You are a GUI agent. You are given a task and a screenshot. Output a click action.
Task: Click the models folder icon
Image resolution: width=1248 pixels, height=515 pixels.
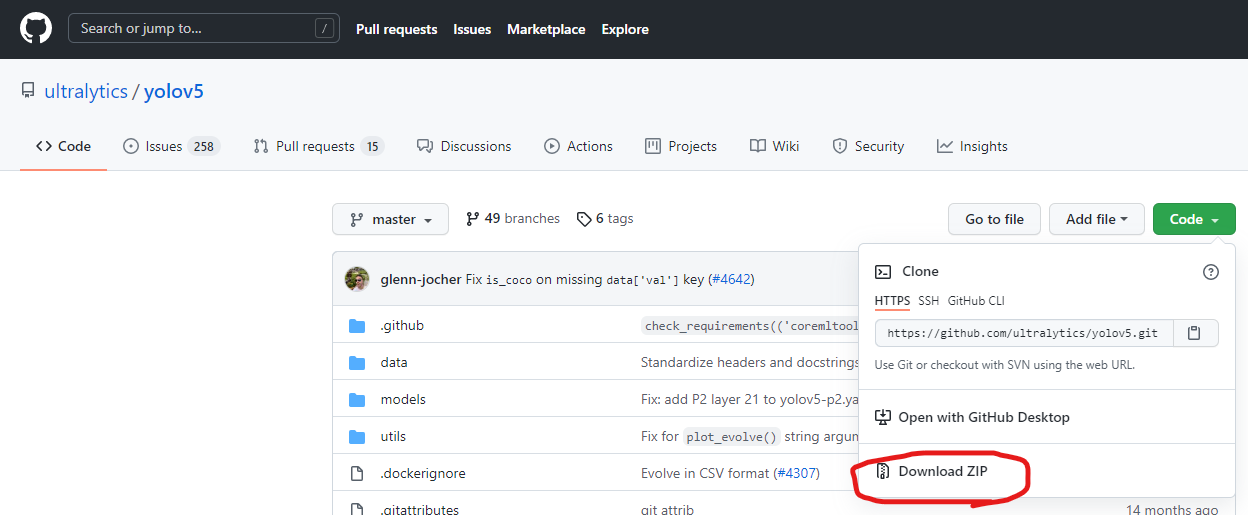(x=357, y=400)
